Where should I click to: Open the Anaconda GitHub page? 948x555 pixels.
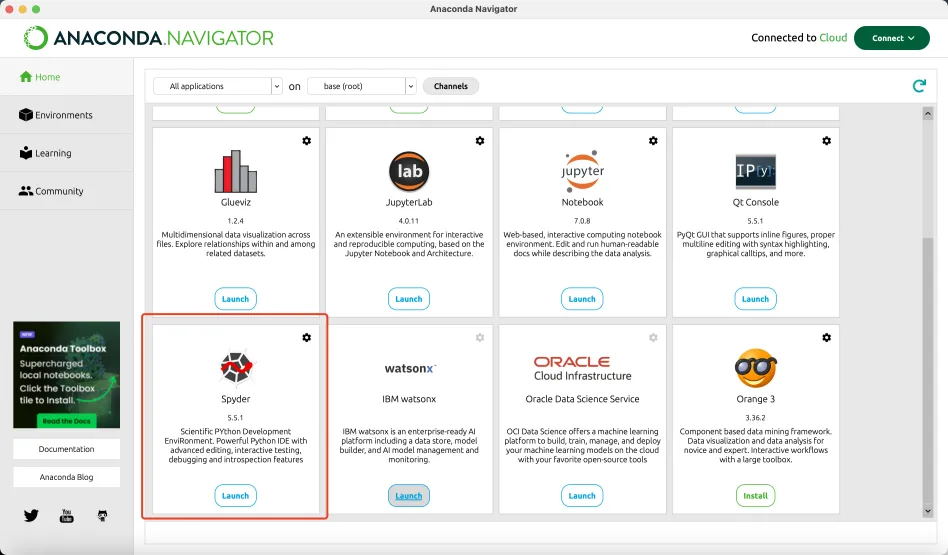[x=103, y=515]
